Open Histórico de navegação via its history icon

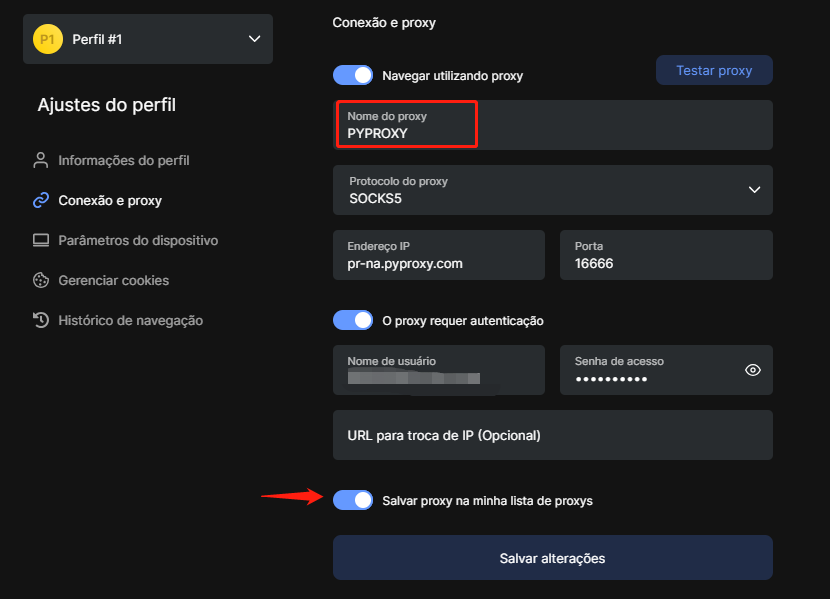[40, 320]
